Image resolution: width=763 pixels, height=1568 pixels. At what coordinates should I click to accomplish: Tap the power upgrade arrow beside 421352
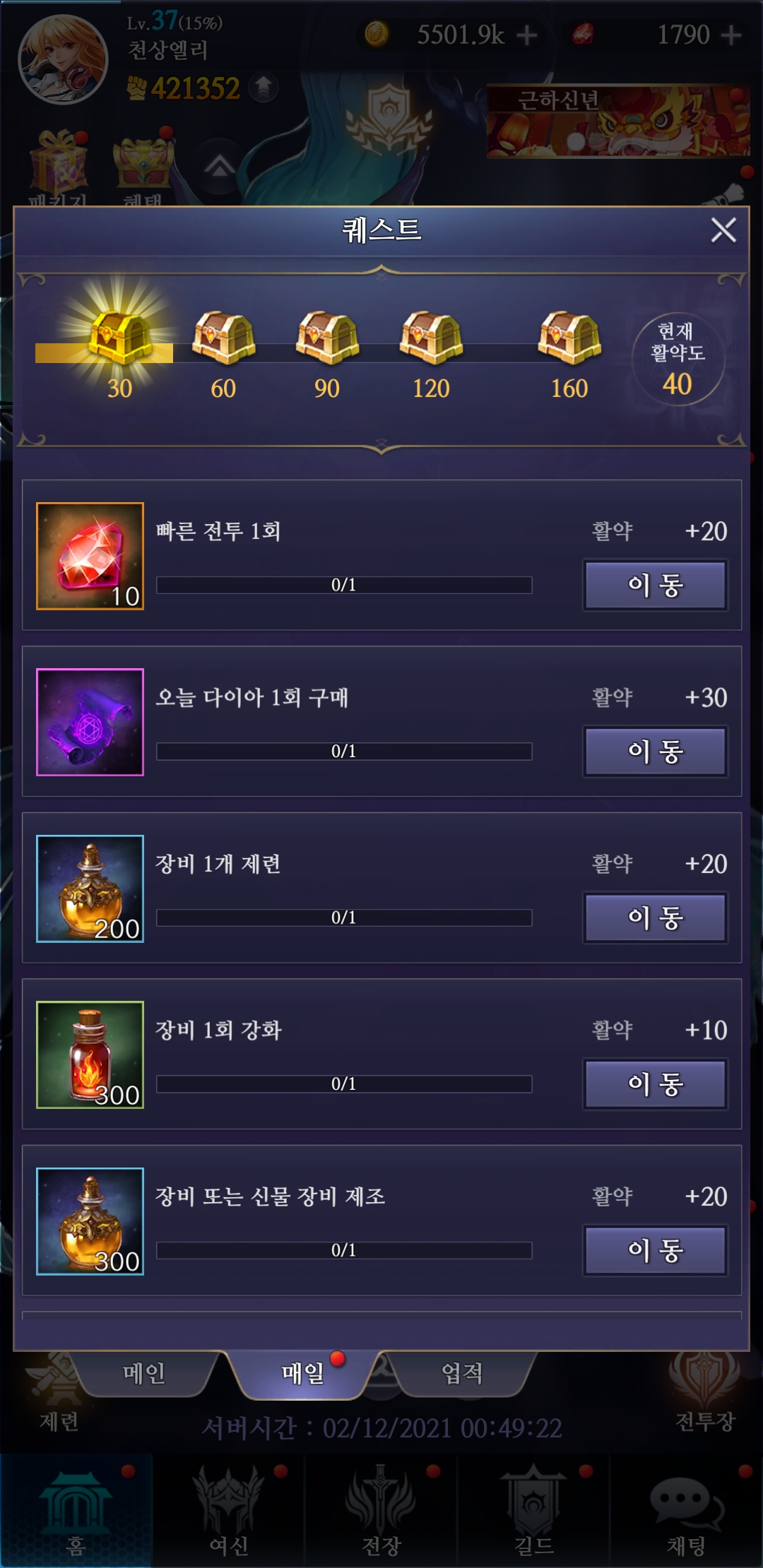[x=264, y=88]
